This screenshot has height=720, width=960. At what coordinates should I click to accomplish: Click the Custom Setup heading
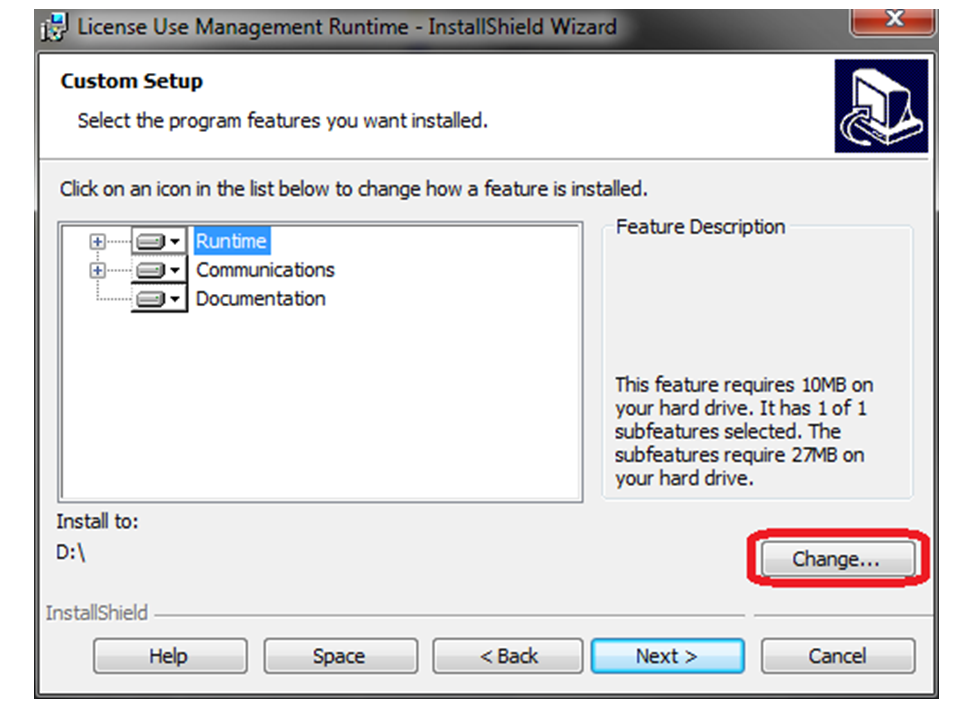132,81
